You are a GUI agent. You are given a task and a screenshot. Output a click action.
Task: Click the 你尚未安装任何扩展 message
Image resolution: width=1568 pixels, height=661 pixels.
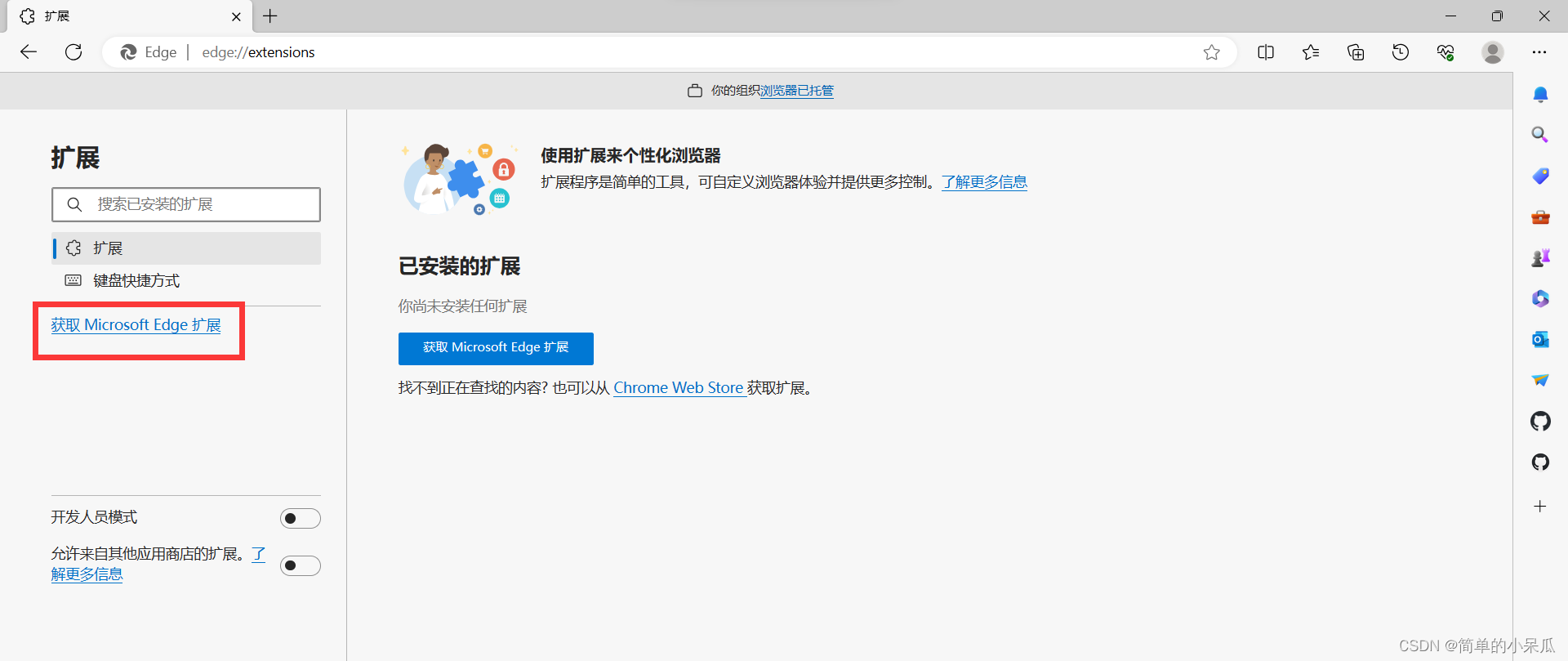pos(462,306)
